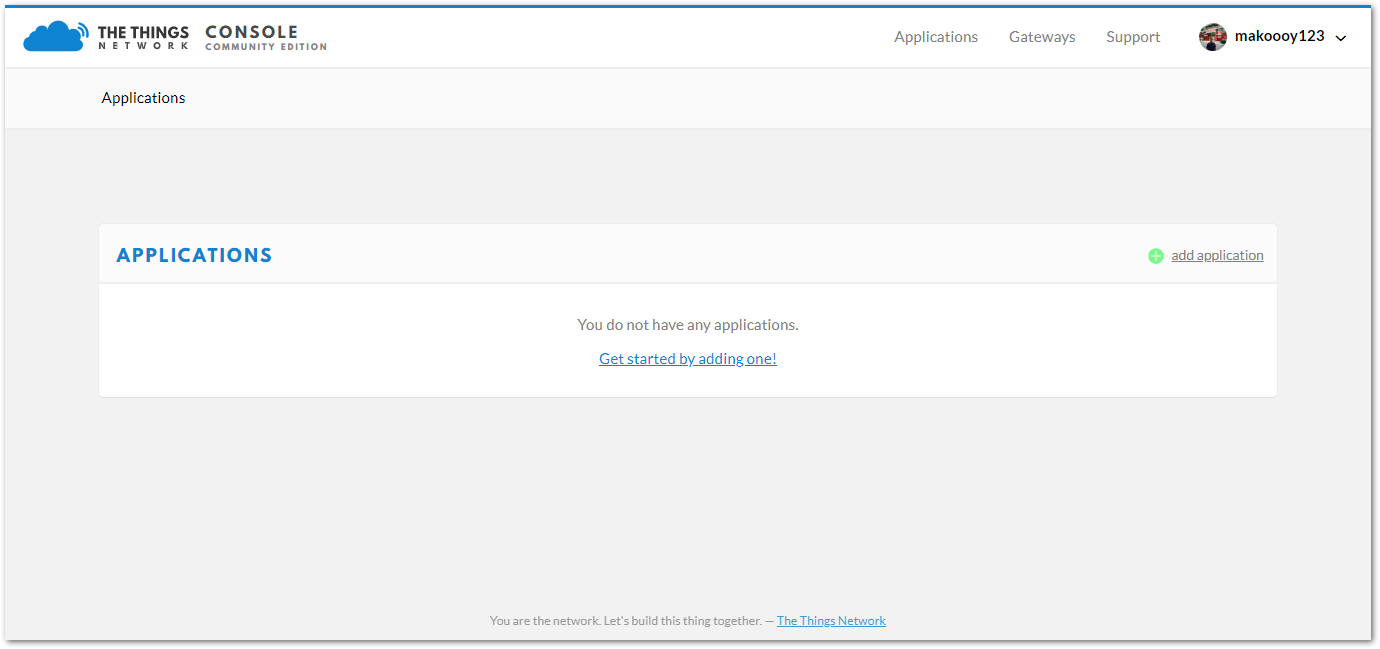Click the Console Community Edition title
Screen dimensions: 1380x649
coord(266,38)
